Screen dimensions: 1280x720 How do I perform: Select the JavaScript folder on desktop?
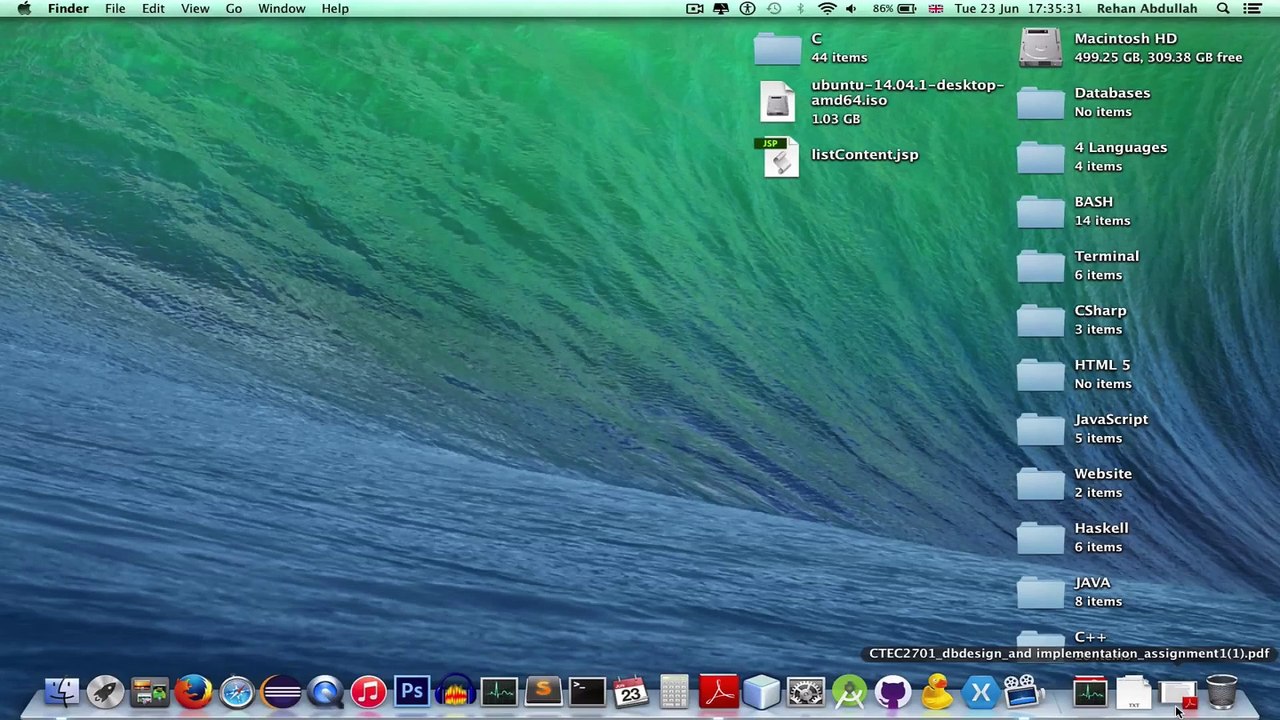pos(1041,429)
